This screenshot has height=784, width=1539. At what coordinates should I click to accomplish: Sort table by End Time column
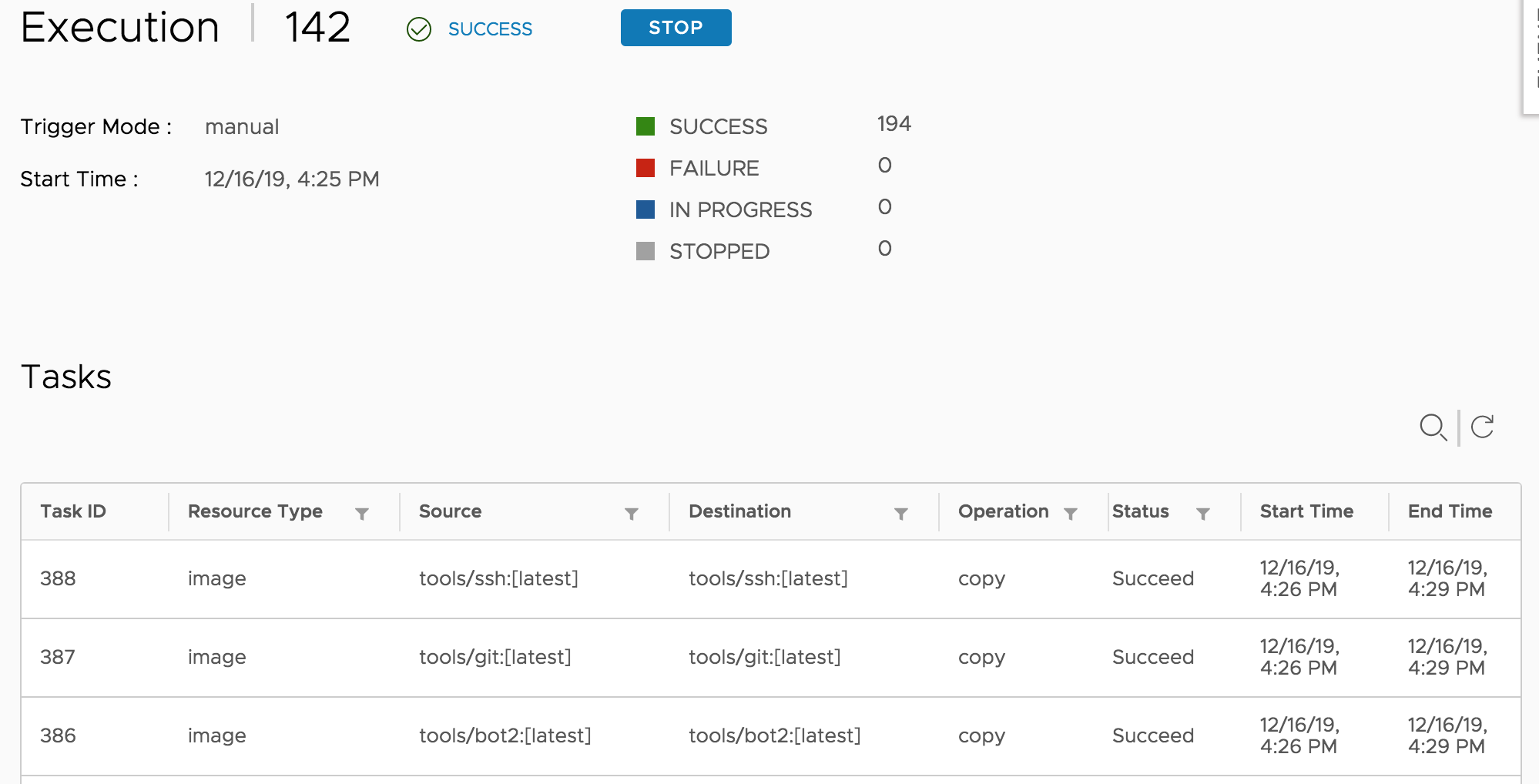tap(1449, 511)
